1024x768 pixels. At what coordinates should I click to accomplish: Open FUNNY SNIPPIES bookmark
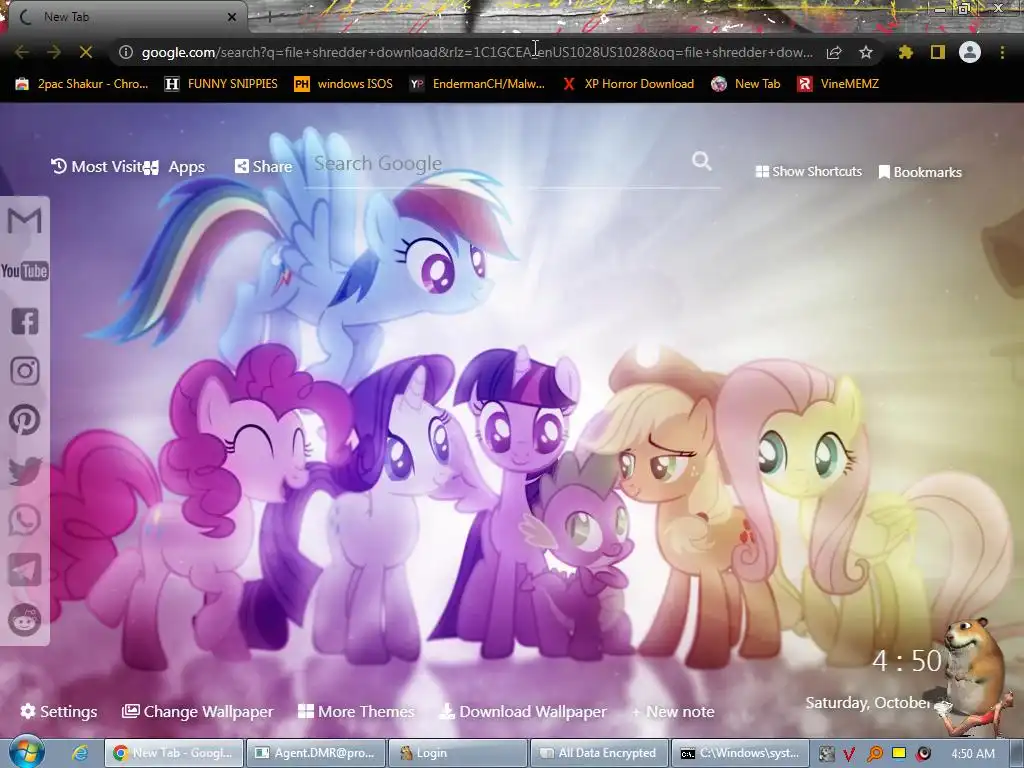click(221, 84)
